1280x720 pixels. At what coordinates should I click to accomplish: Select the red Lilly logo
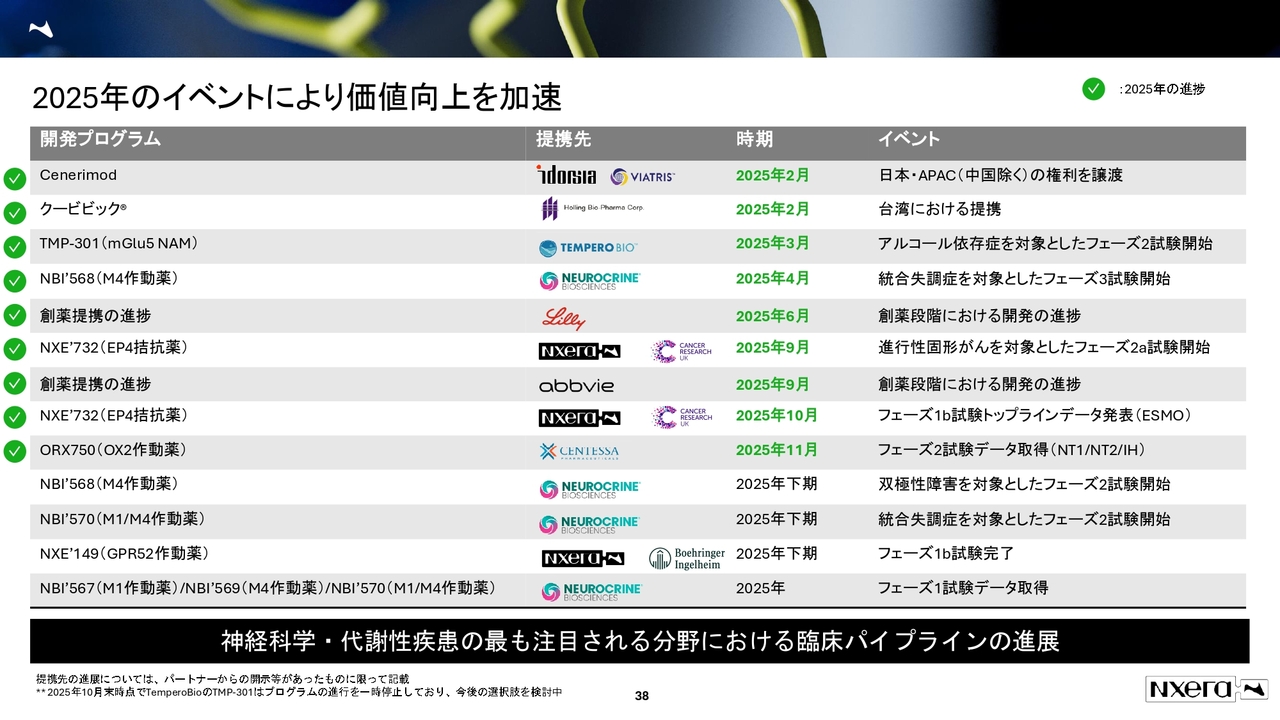[x=563, y=318]
